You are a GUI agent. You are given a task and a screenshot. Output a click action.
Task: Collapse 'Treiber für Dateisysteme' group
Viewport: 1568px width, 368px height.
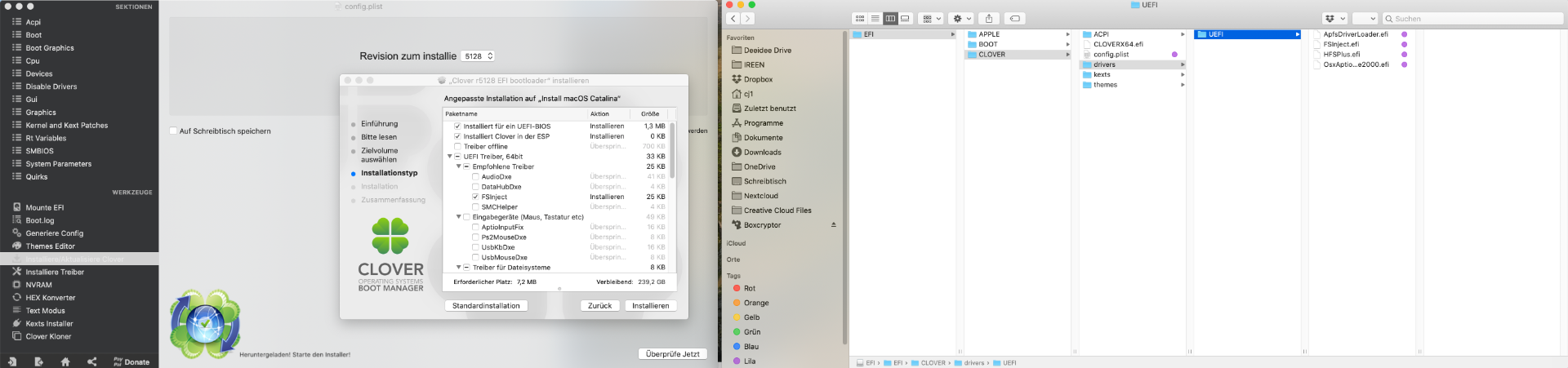pyautogui.click(x=458, y=268)
